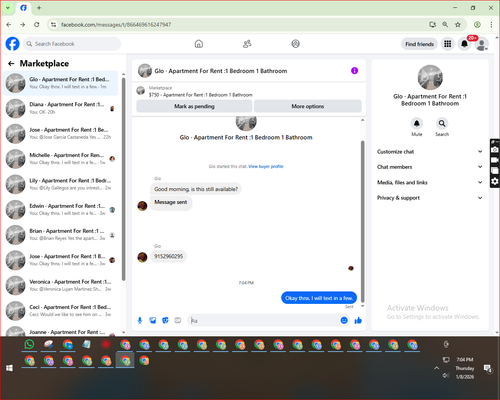Open the emoji picker in message box
Screen dimensions: 500x400
[x=344, y=320]
